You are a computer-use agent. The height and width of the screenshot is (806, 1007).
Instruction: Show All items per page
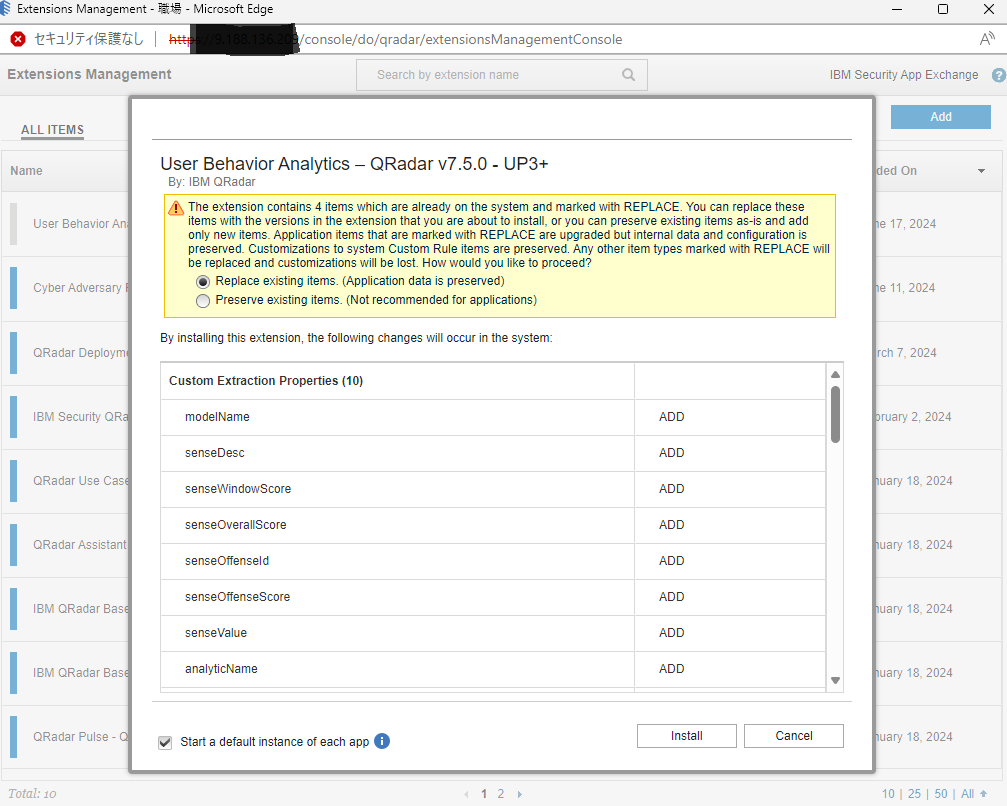[x=967, y=794]
